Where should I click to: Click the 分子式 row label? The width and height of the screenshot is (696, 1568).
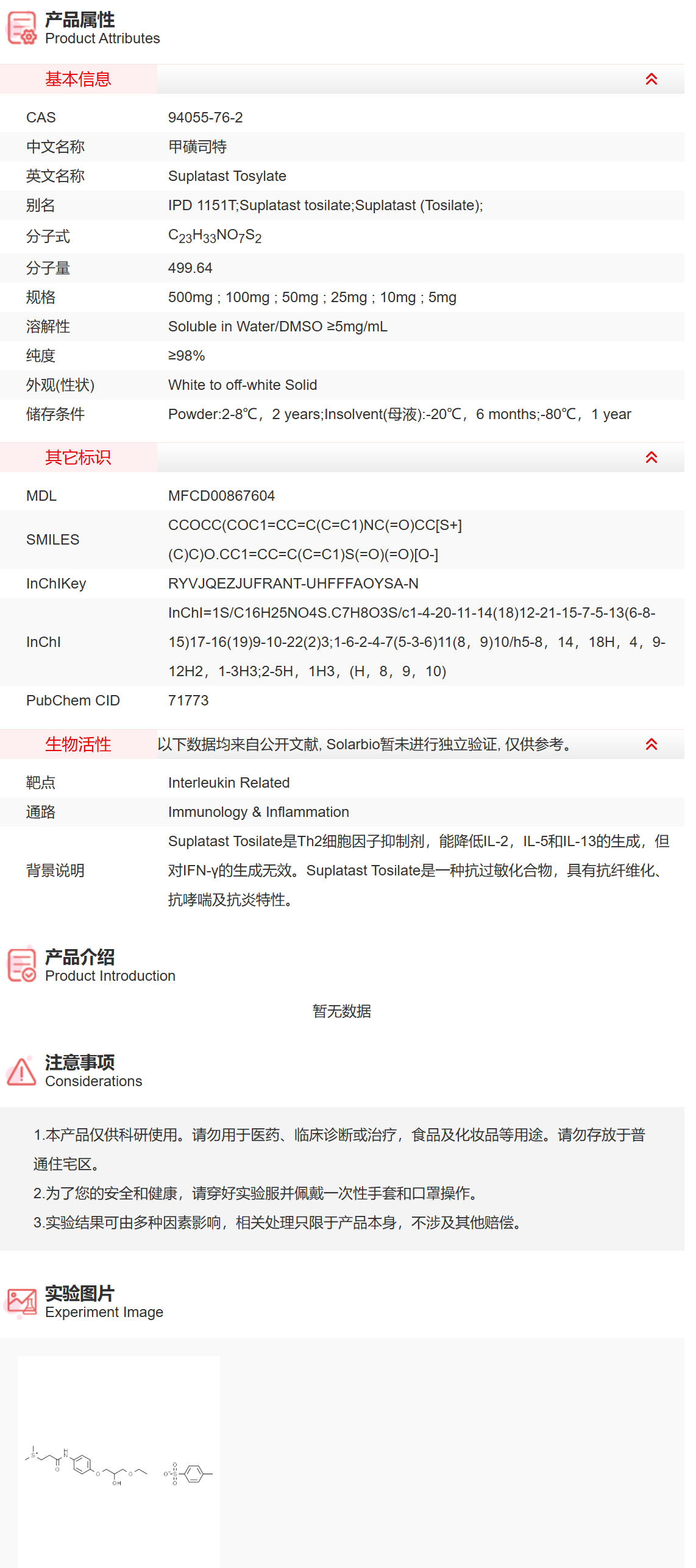(48, 236)
